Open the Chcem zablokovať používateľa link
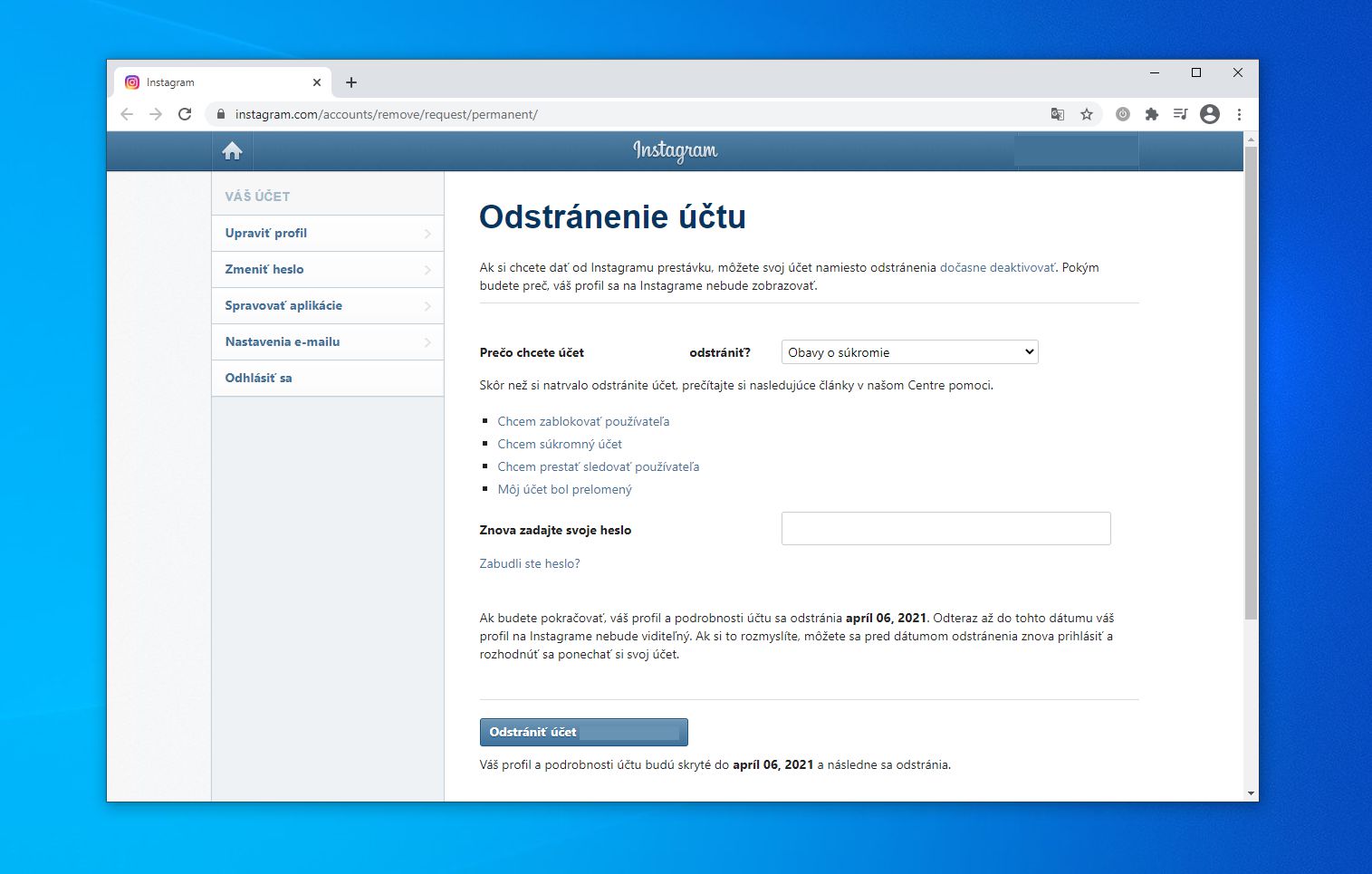 (583, 421)
